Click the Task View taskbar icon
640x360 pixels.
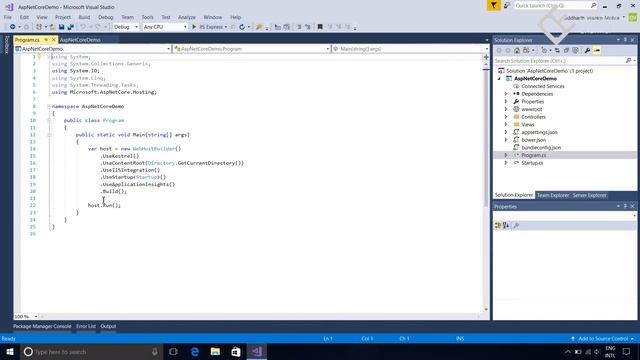(173, 351)
